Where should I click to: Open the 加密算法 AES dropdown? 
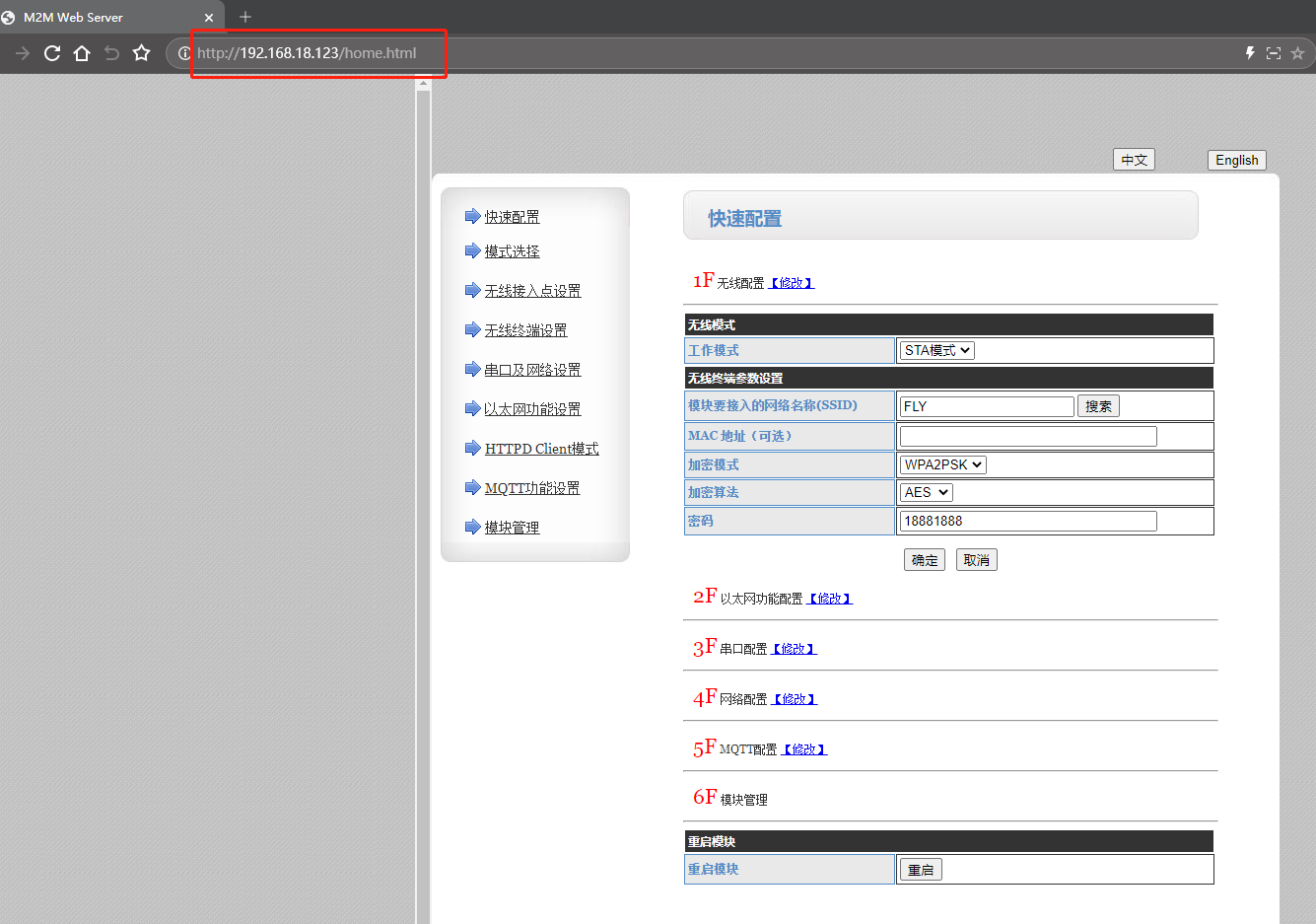pos(926,492)
